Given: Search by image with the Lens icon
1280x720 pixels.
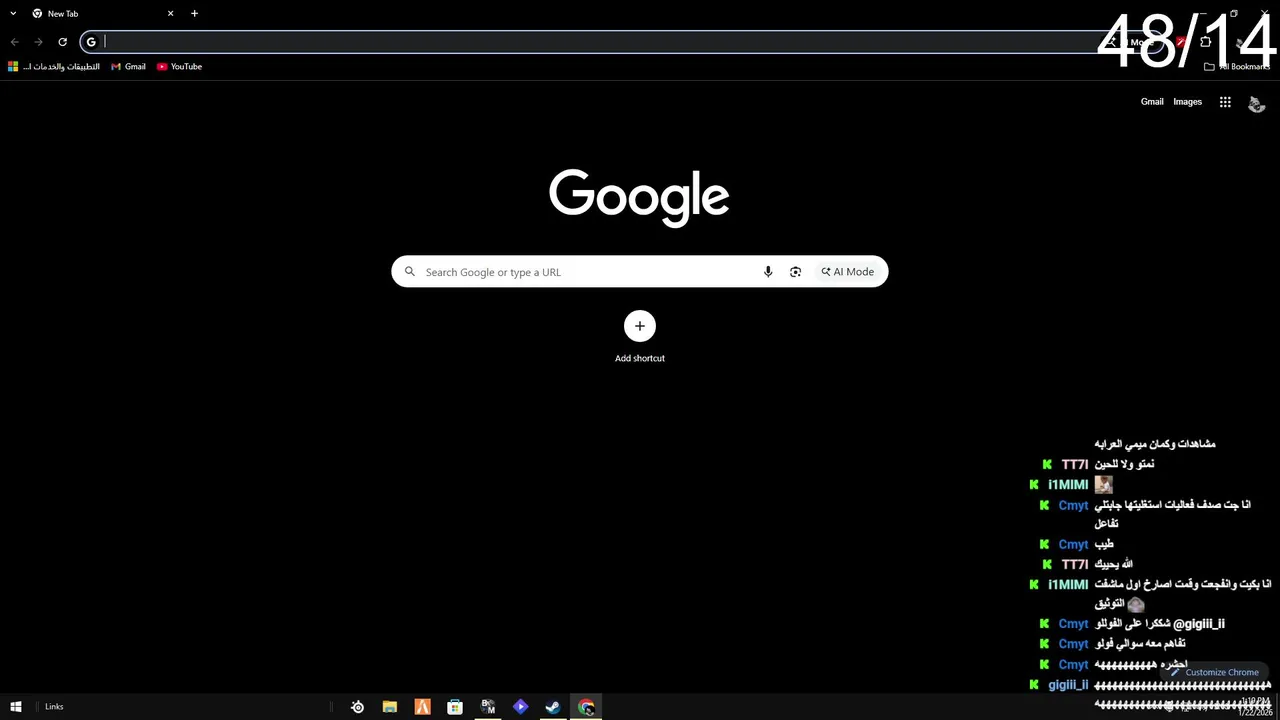Looking at the screenshot, I should pyautogui.click(x=795, y=272).
